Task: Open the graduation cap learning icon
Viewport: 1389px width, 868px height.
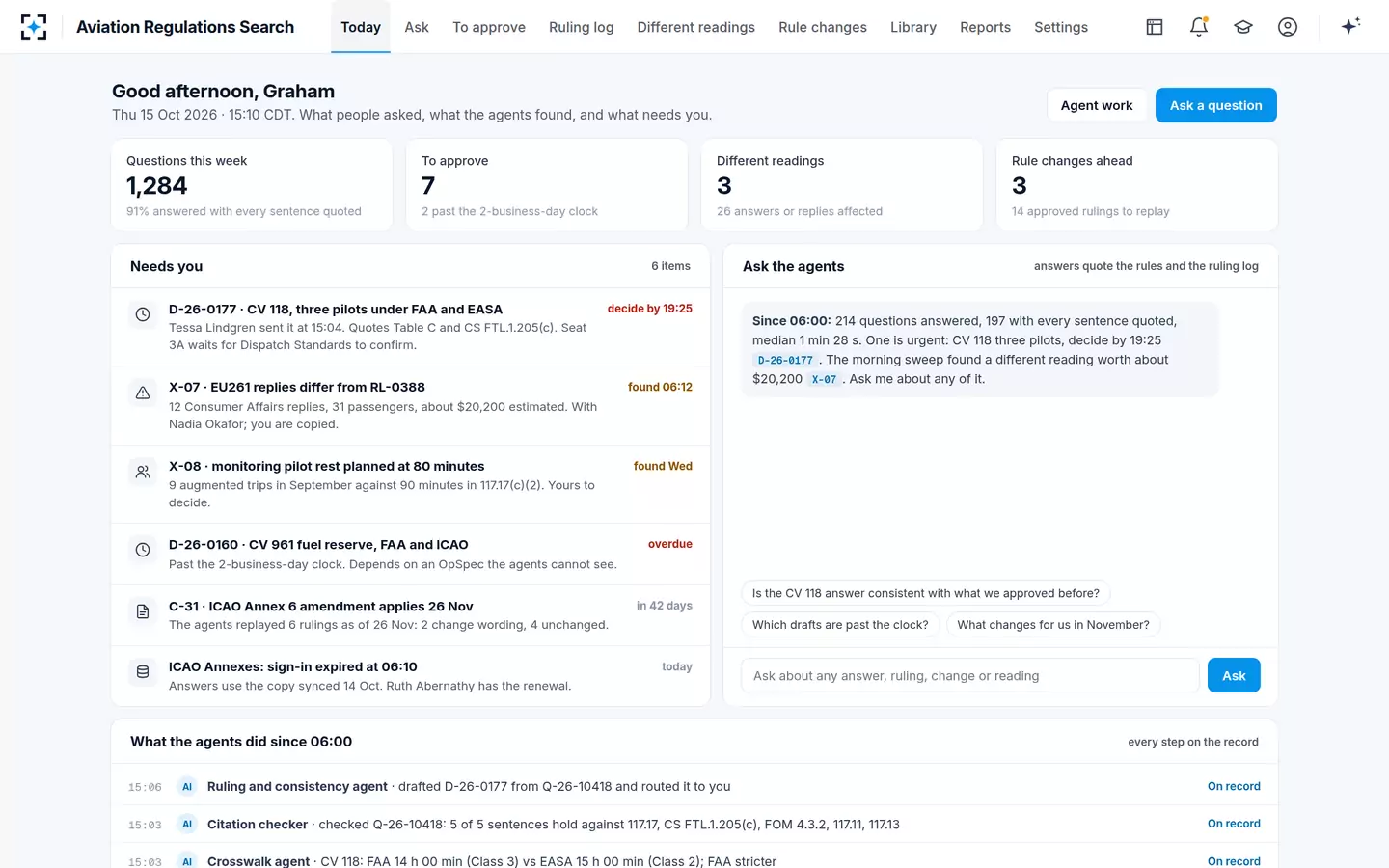Action: coord(1243,27)
